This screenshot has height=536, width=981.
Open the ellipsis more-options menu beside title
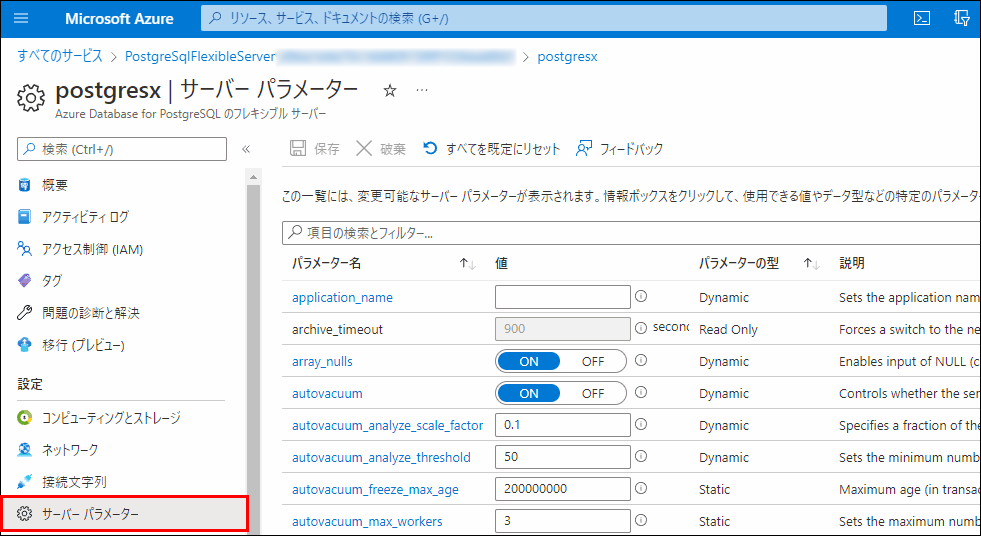point(422,91)
